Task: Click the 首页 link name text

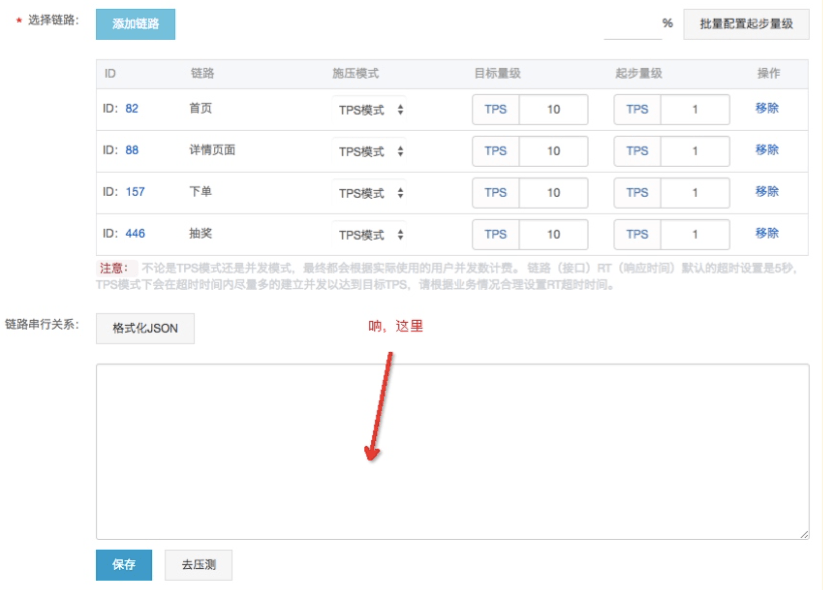Action: [201, 108]
